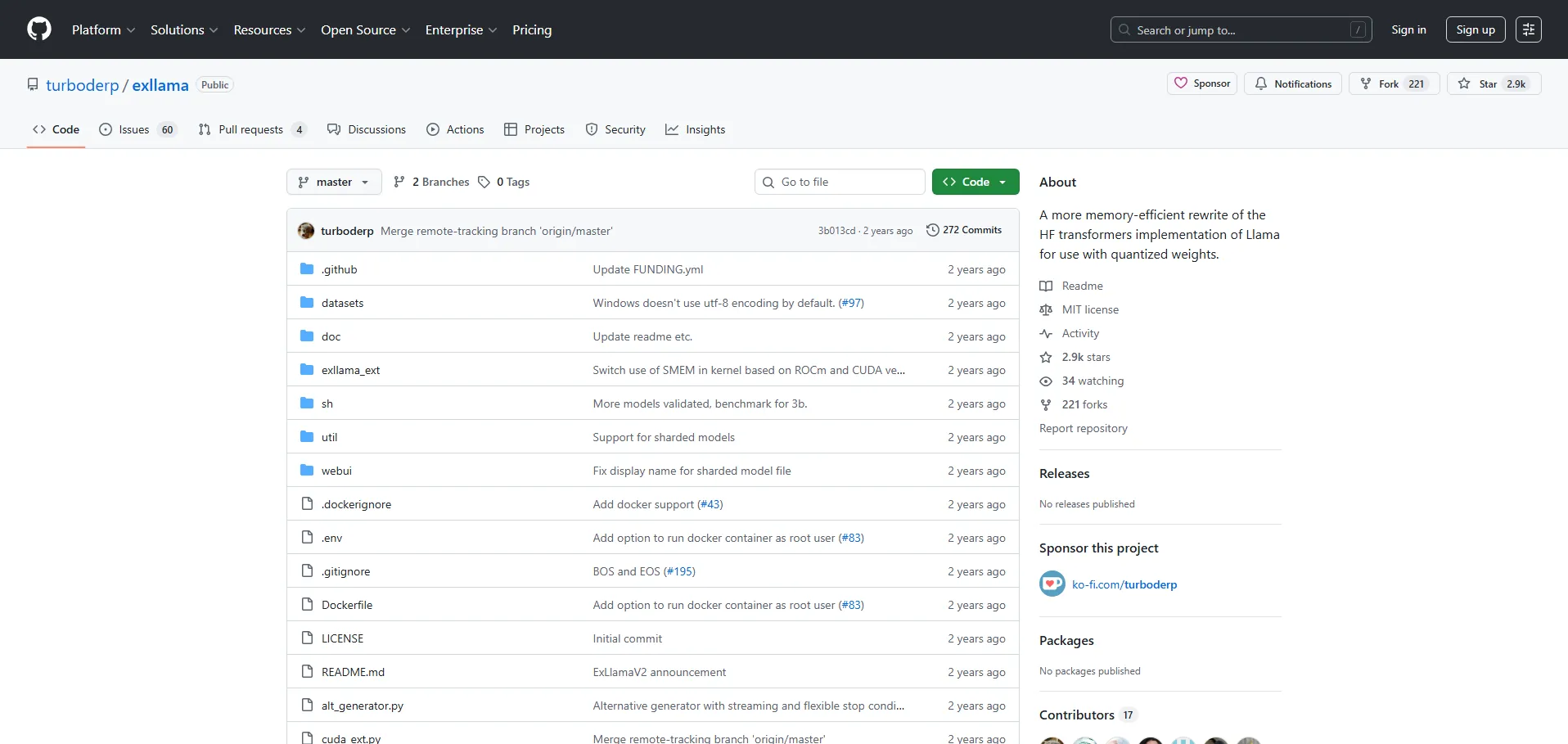Open the Pull requests tab

tap(251, 129)
